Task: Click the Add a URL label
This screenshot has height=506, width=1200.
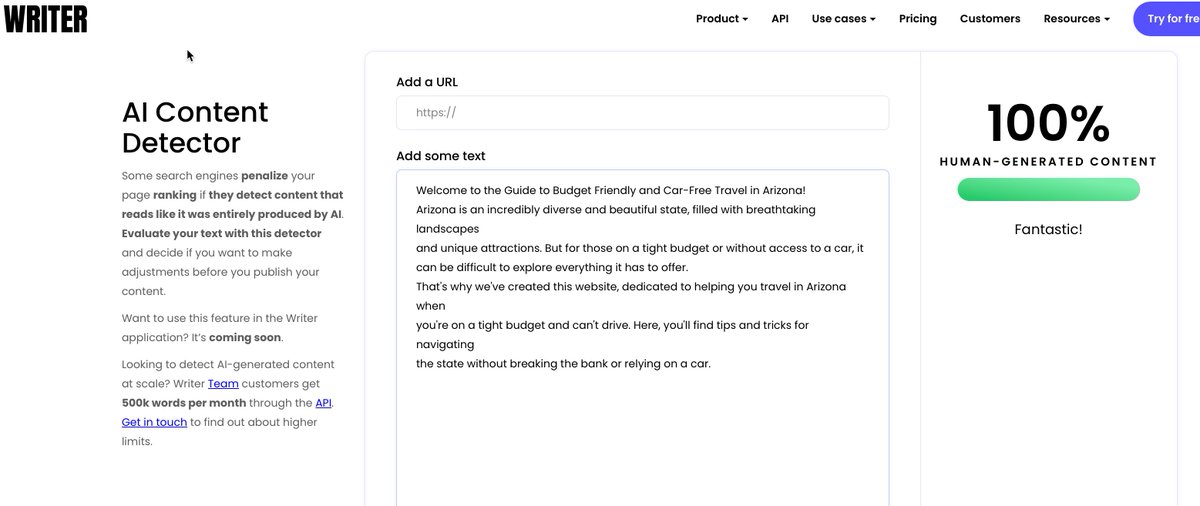Action: [x=427, y=82]
